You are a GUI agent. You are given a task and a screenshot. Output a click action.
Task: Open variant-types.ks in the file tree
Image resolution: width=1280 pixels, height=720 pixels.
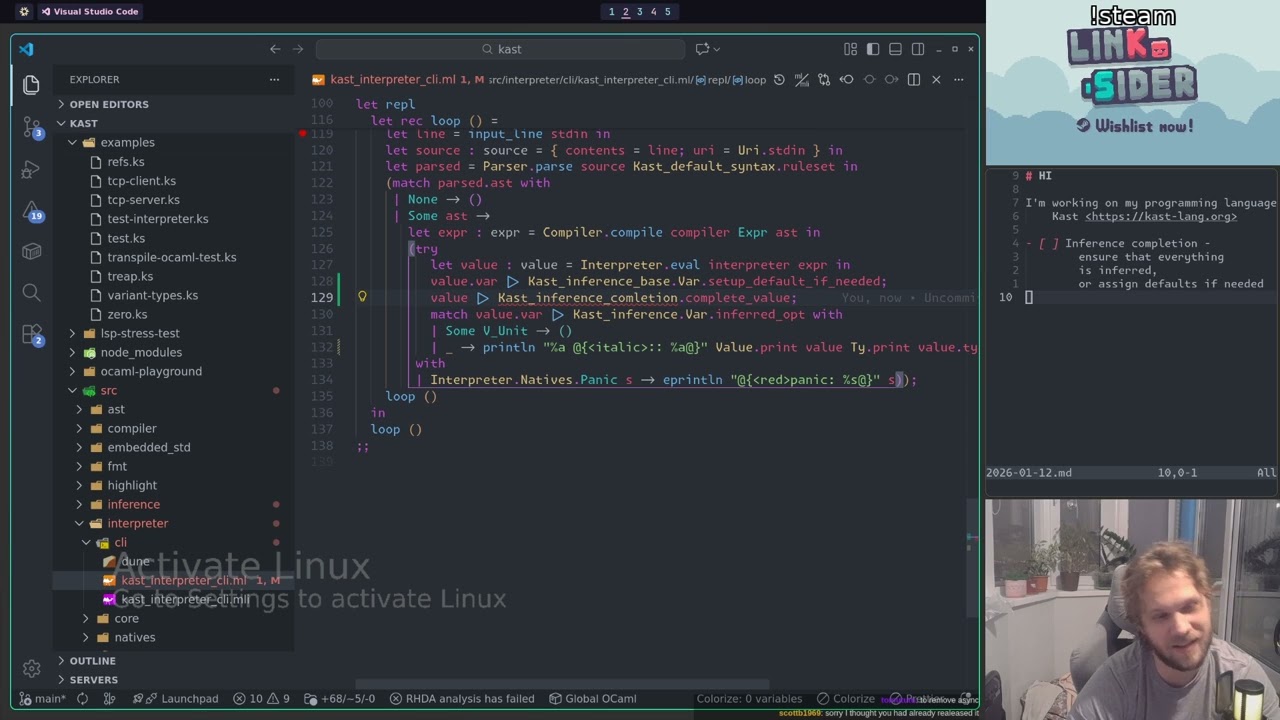[x=153, y=295]
